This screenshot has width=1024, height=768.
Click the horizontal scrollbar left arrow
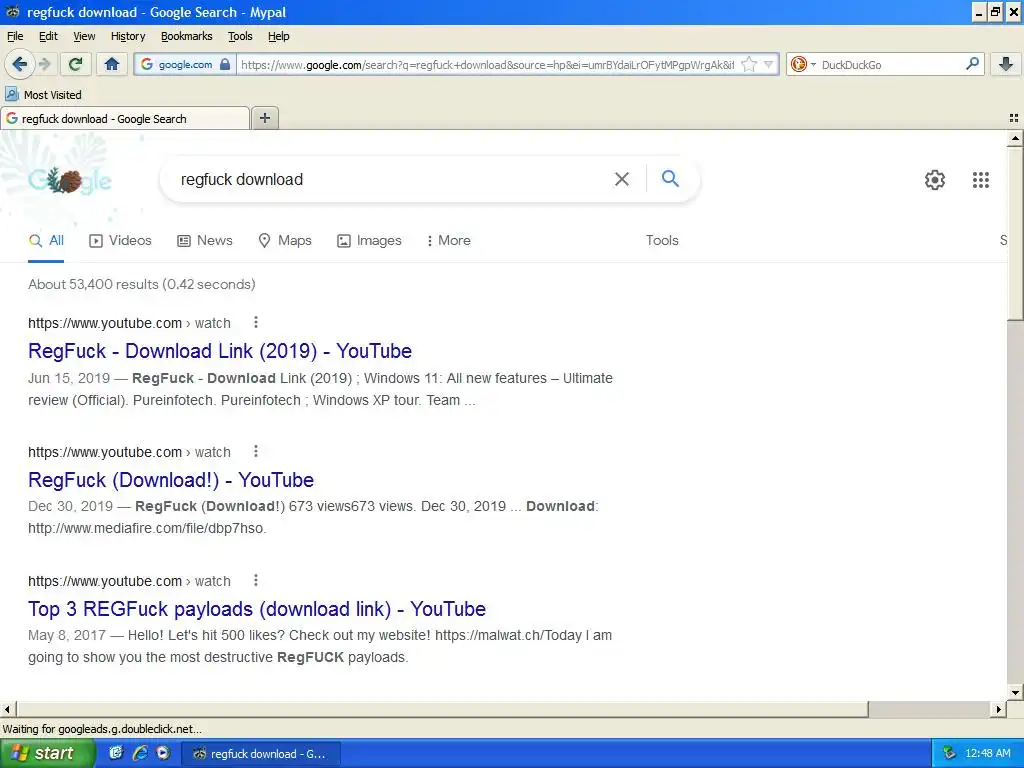point(7,709)
